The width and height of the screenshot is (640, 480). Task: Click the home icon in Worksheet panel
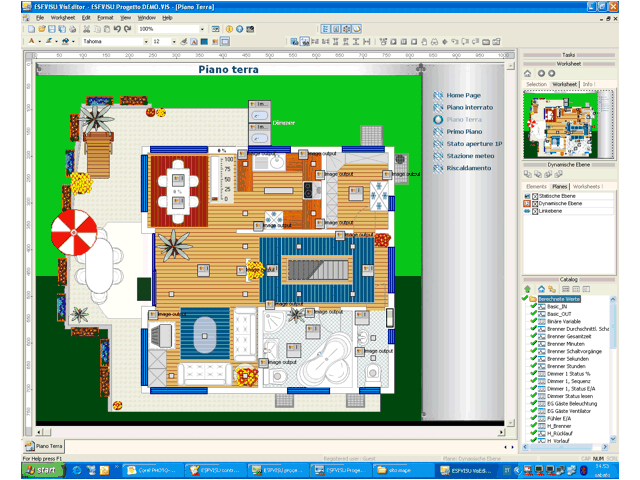pos(527,73)
